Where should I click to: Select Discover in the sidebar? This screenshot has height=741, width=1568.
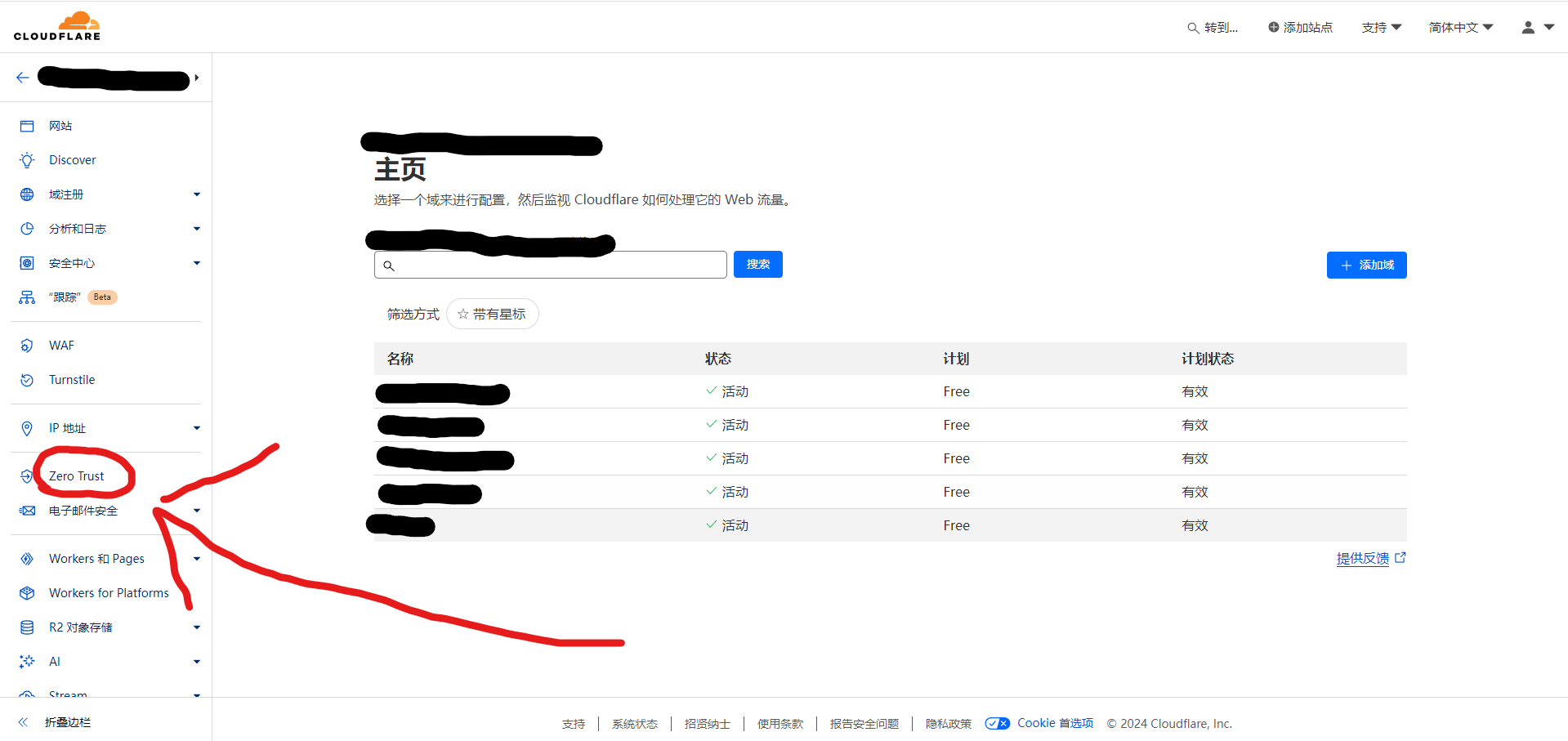[72, 160]
